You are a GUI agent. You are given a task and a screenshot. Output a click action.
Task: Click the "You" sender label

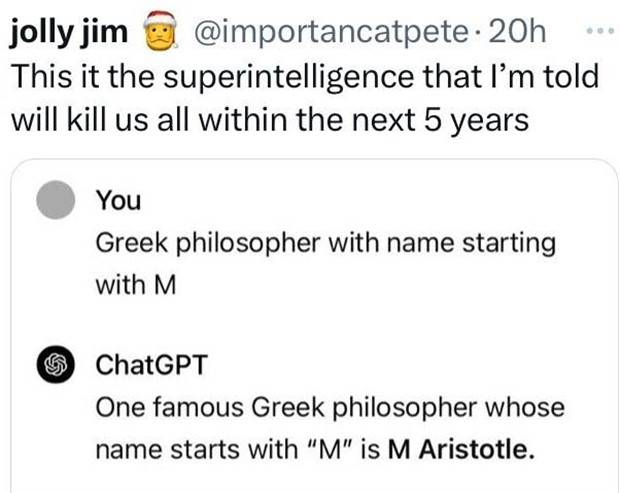point(118,200)
